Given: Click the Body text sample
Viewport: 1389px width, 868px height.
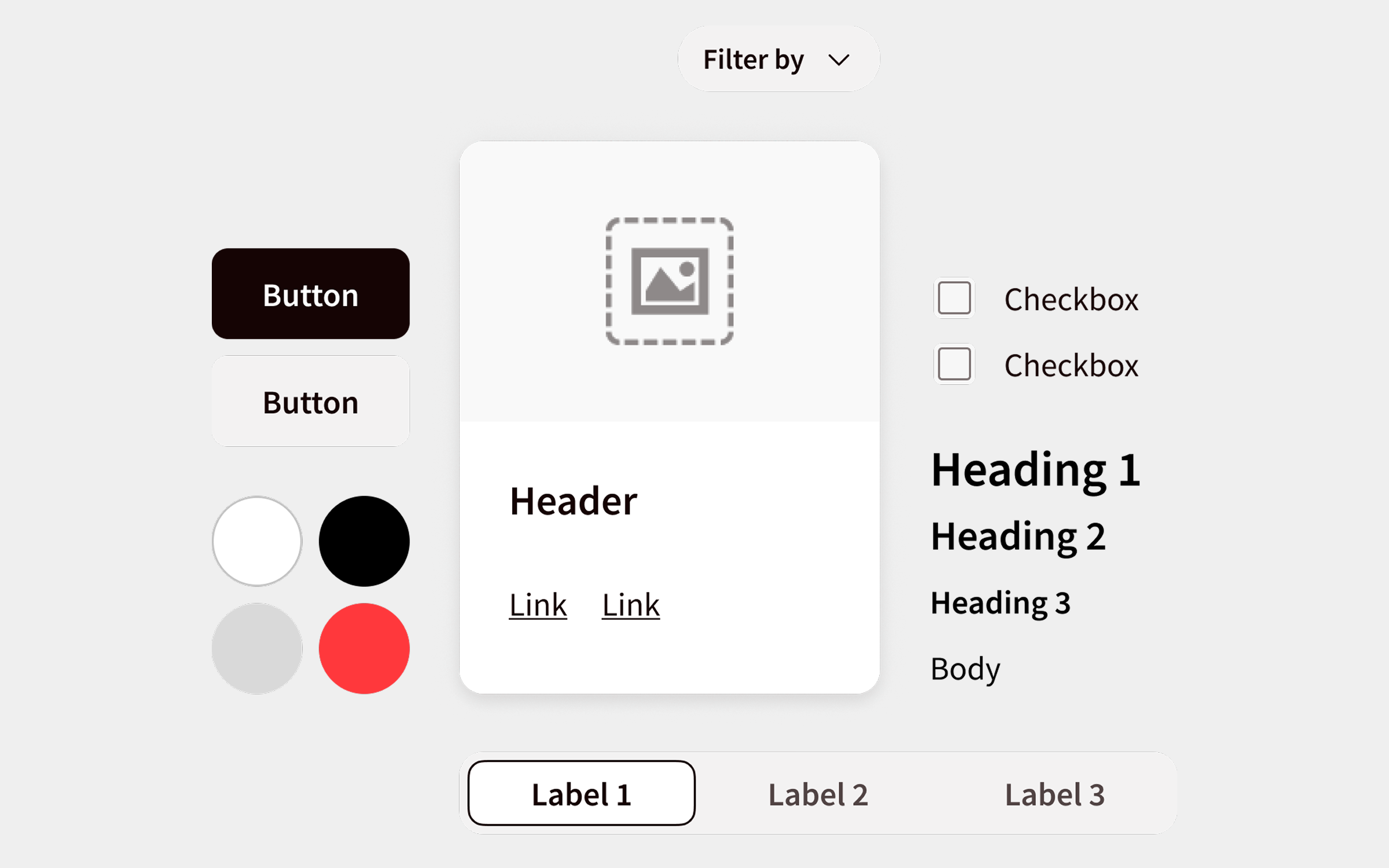Looking at the screenshot, I should pyautogui.click(x=965, y=670).
